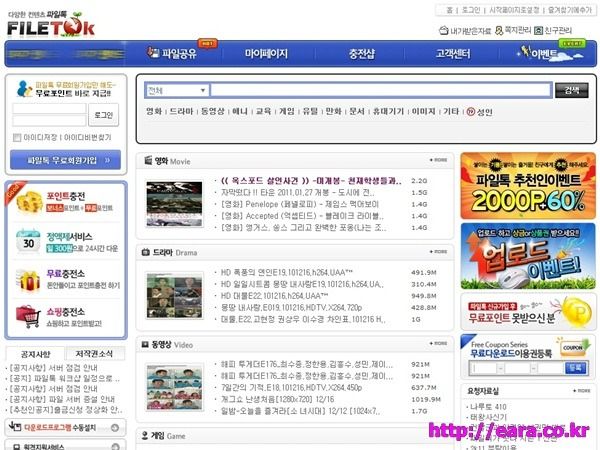Click 파일톡 무료회원가입 button
The image size is (600, 450).
[x=65, y=160]
